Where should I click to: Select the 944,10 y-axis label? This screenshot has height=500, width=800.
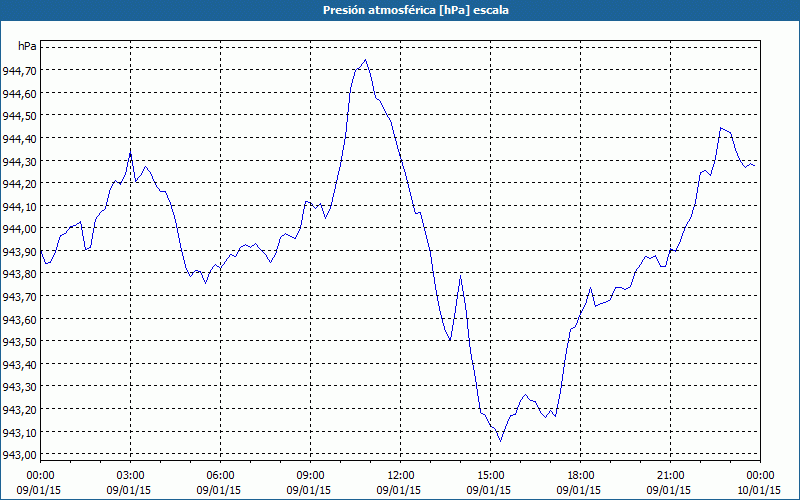pos(19,207)
